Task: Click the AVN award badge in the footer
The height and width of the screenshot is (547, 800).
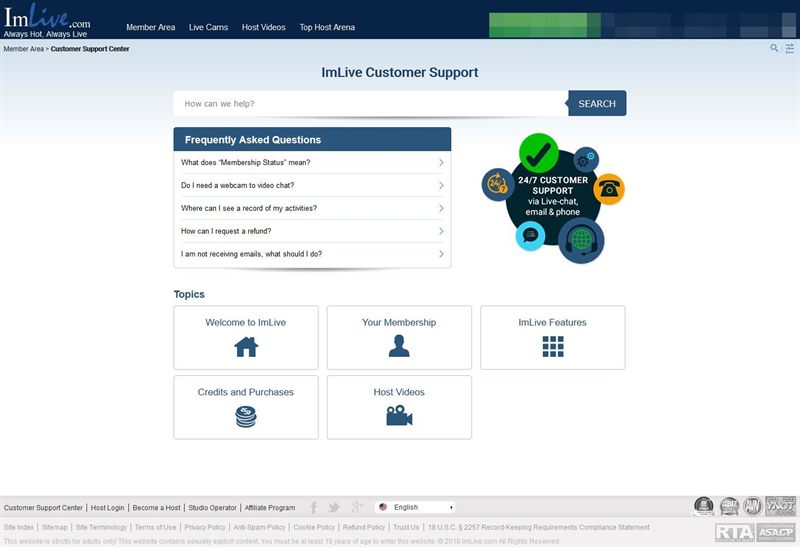Action: (753, 506)
